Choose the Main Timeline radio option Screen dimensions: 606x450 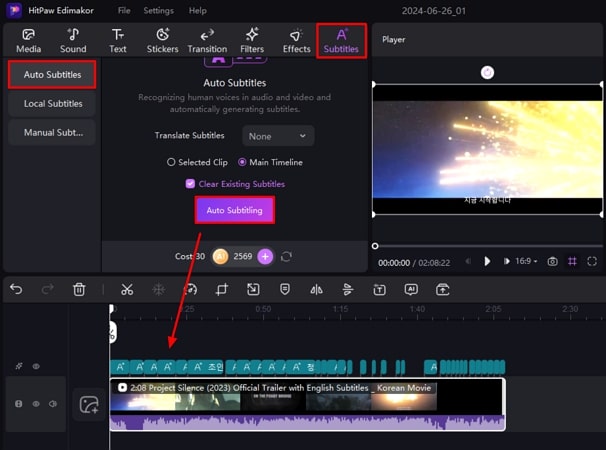[270, 162]
